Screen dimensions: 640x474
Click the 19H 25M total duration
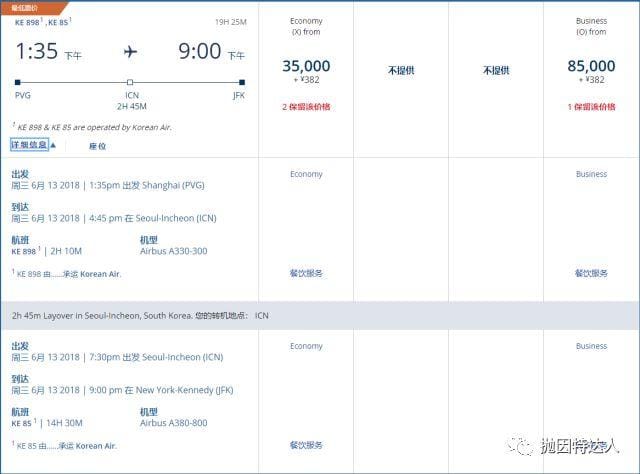point(231,22)
